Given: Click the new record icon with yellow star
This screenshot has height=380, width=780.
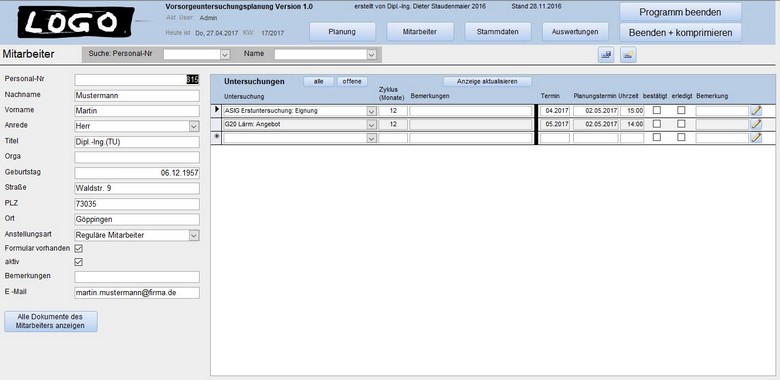Looking at the screenshot, I should point(628,55).
